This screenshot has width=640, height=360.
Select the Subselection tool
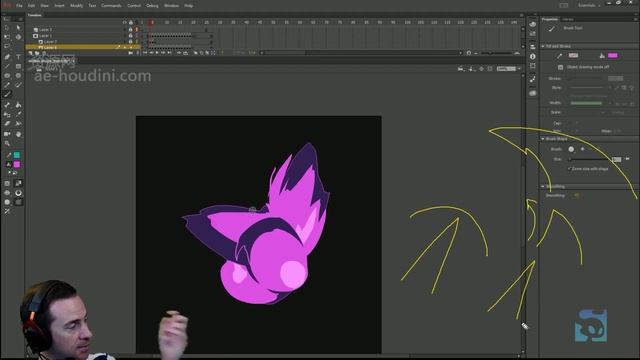click(x=18, y=27)
